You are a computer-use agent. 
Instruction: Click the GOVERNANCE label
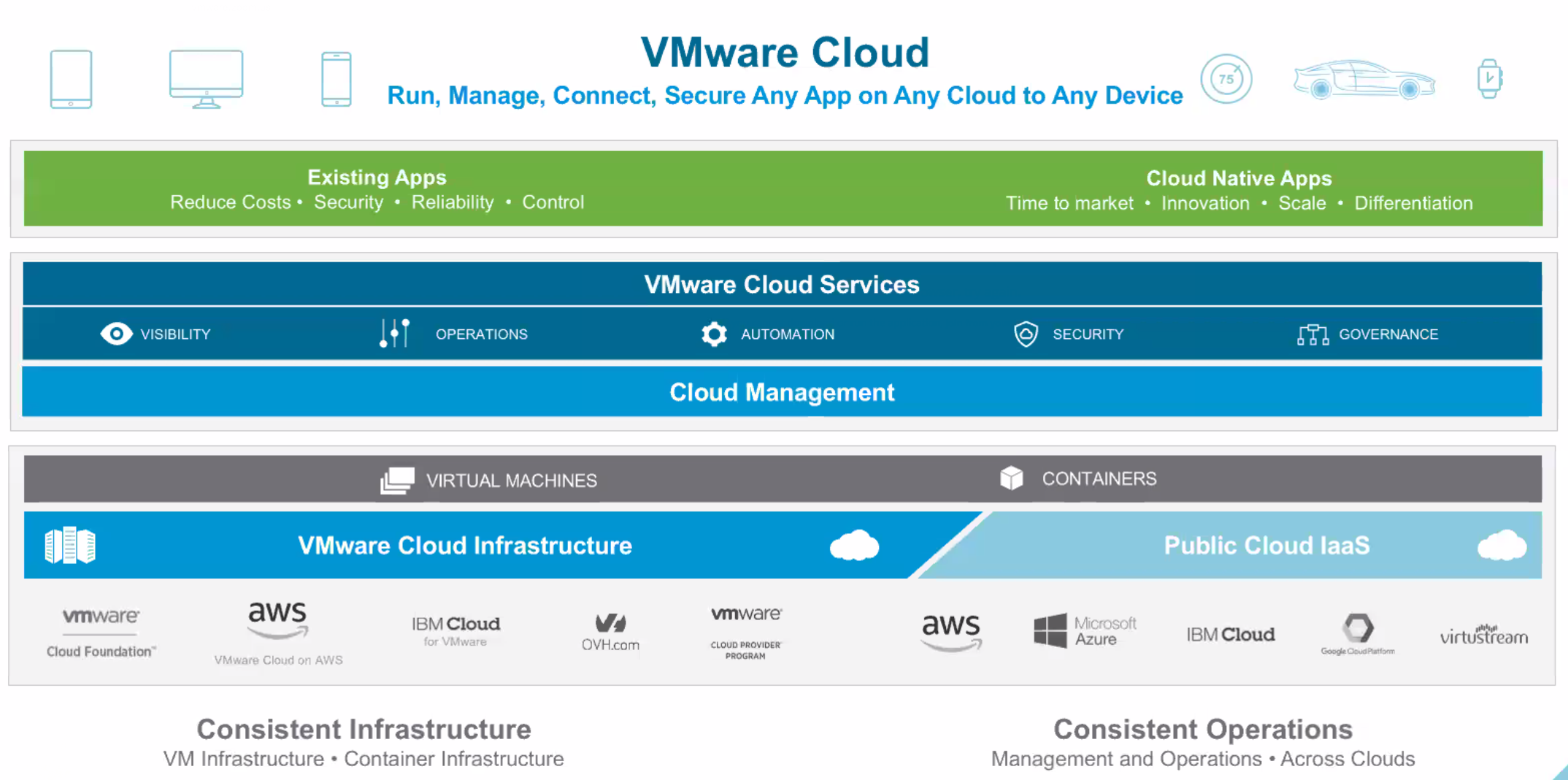point(1388,334)
